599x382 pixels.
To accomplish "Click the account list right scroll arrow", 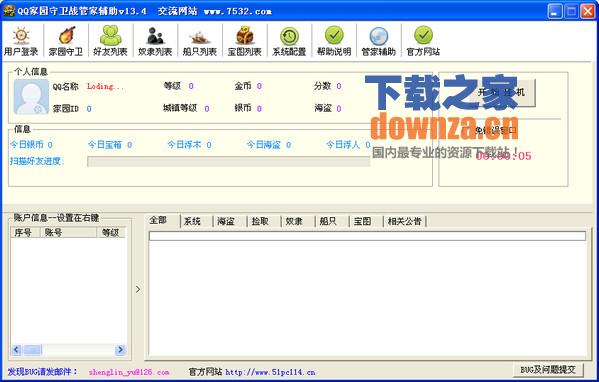I will 120,350.
